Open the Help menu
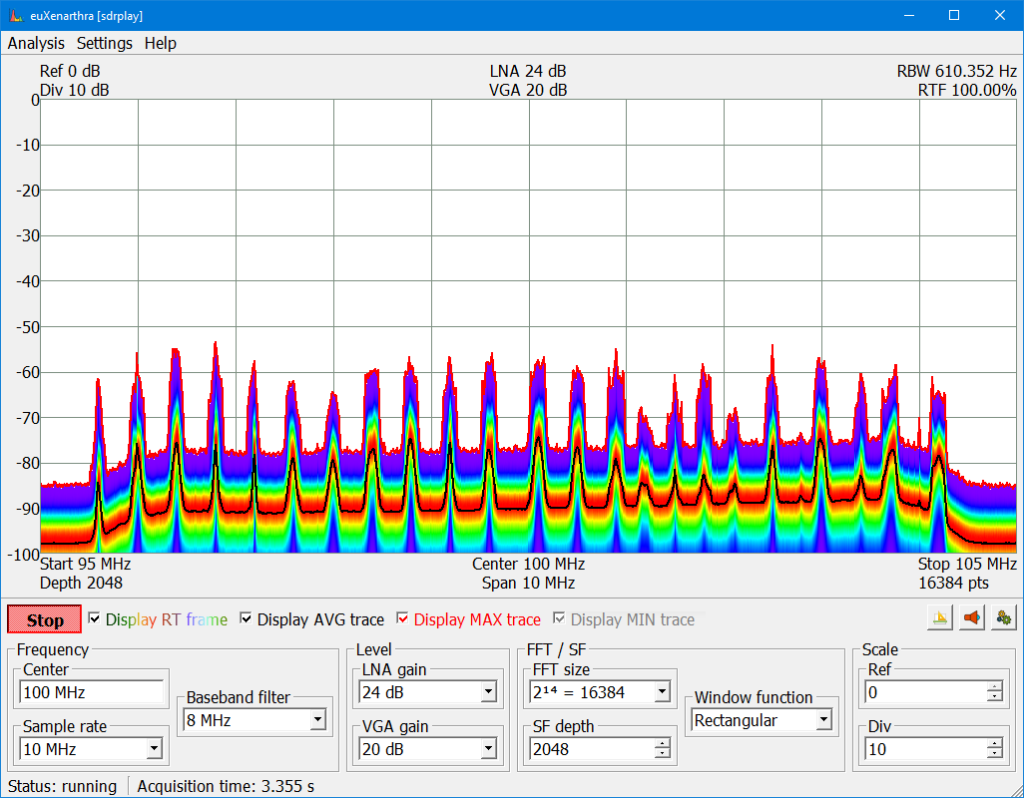Image resolution: width=1024 pixels, height=798 pixels. 160,43
